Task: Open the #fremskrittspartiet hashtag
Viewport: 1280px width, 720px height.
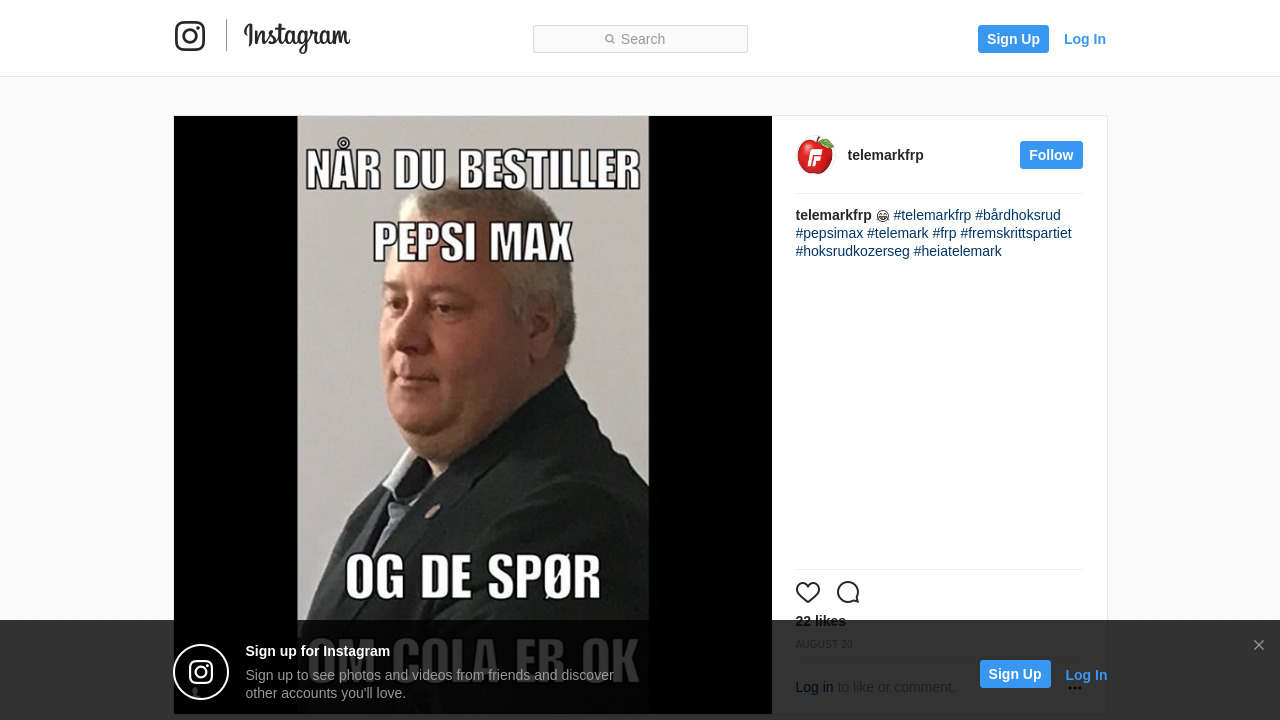Action: pos(1016,233)
